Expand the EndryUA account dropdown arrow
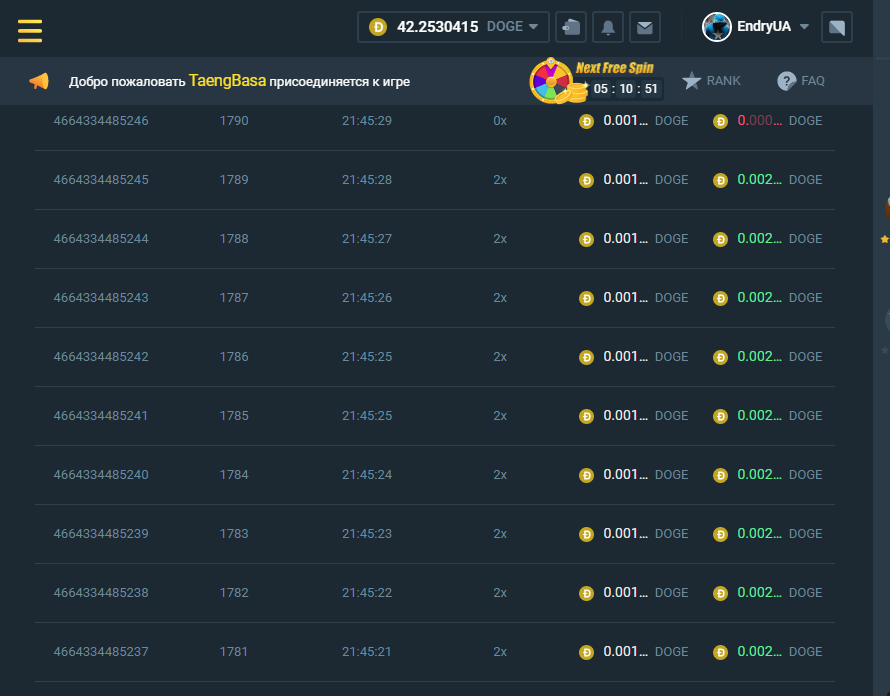The width and height of the screenshot is (890, 696). [x=804, y=27]
